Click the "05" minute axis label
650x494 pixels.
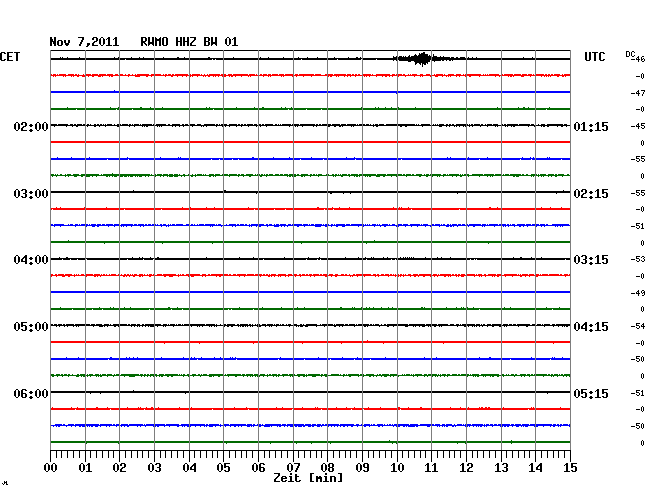223,467
